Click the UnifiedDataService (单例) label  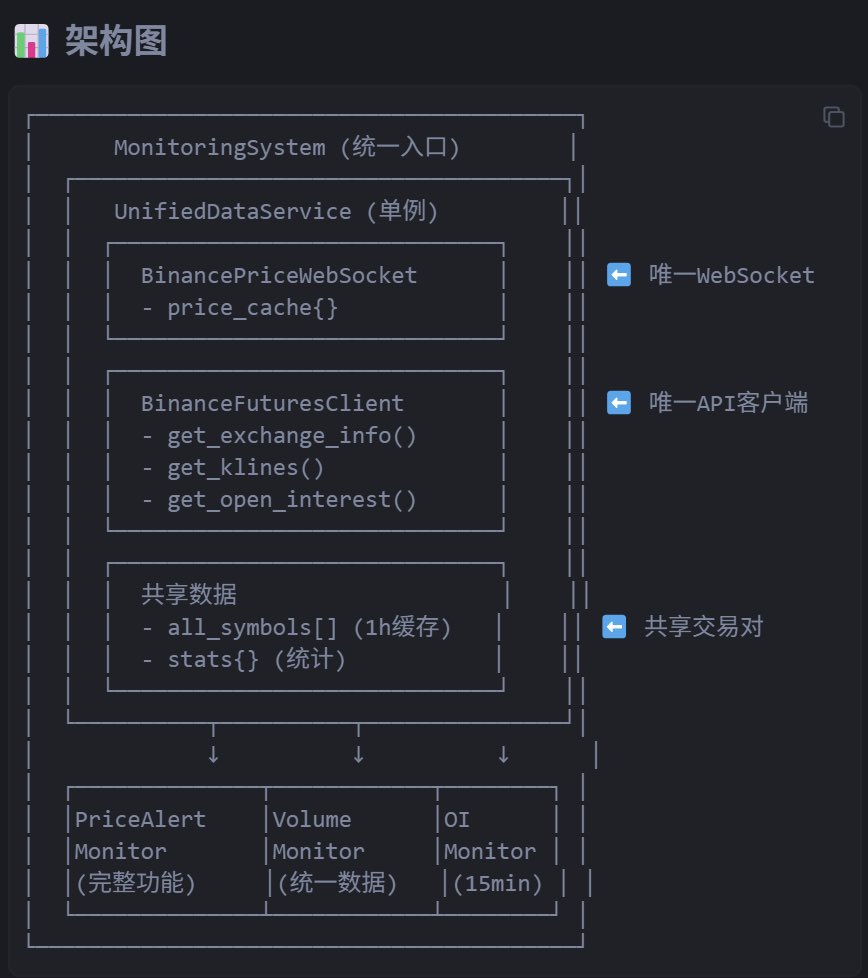tap(276, 212)
